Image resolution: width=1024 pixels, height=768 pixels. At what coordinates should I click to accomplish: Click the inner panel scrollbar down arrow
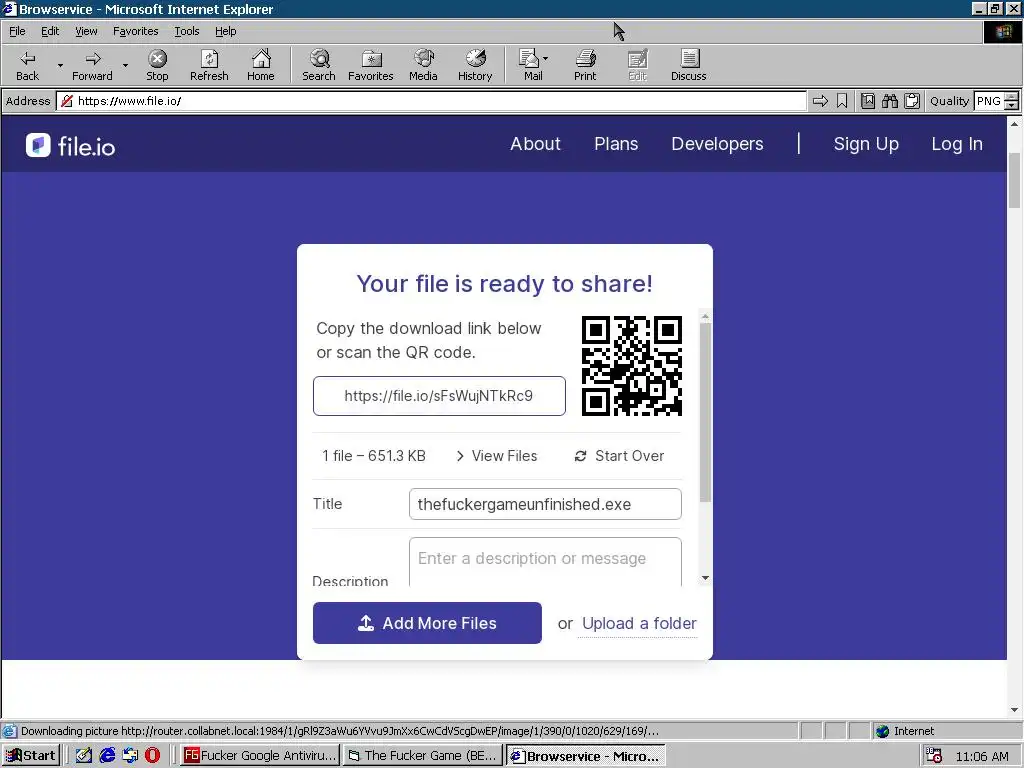[x=705, y=578]
